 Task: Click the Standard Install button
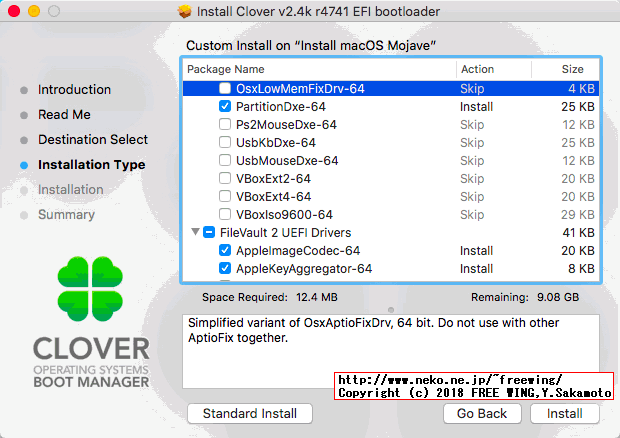250,413
